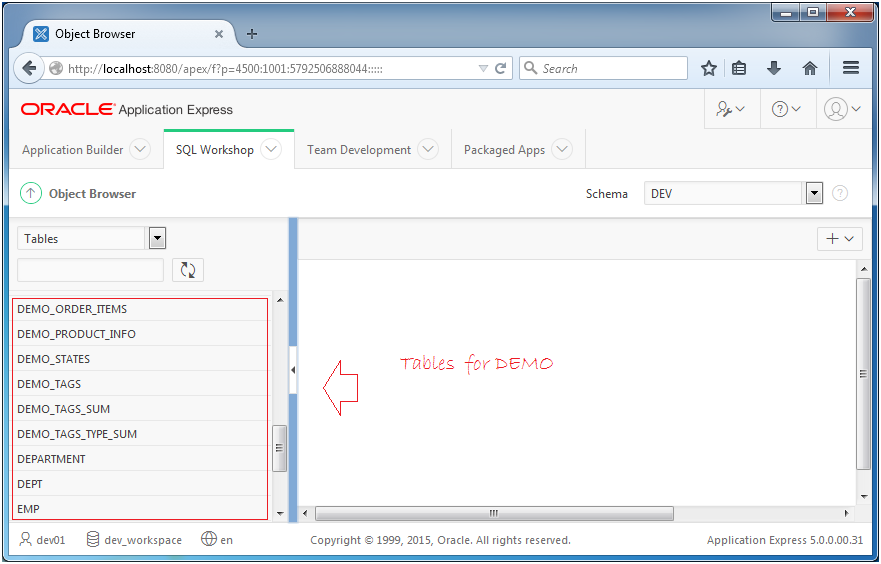Open the user account avatar menu
Screen dimensions: 881x564
click(842, 109)
